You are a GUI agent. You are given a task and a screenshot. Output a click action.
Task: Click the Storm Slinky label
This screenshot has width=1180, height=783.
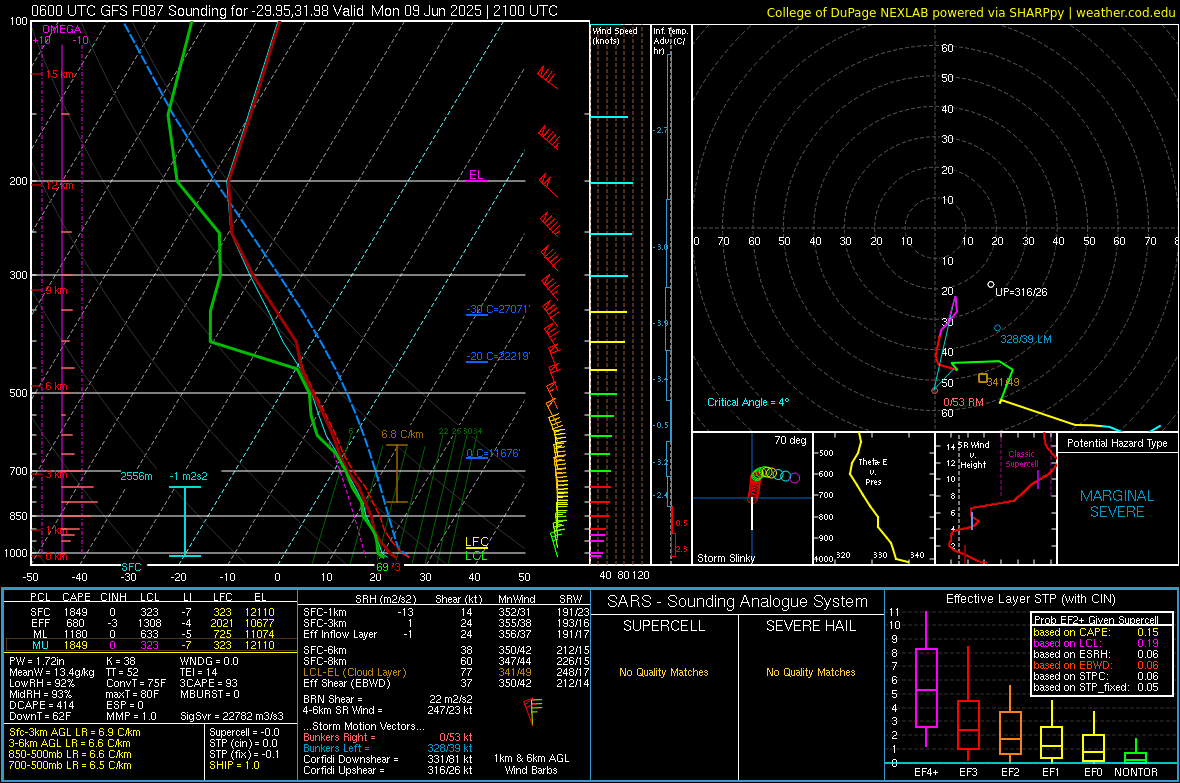[x=725, y=558]
